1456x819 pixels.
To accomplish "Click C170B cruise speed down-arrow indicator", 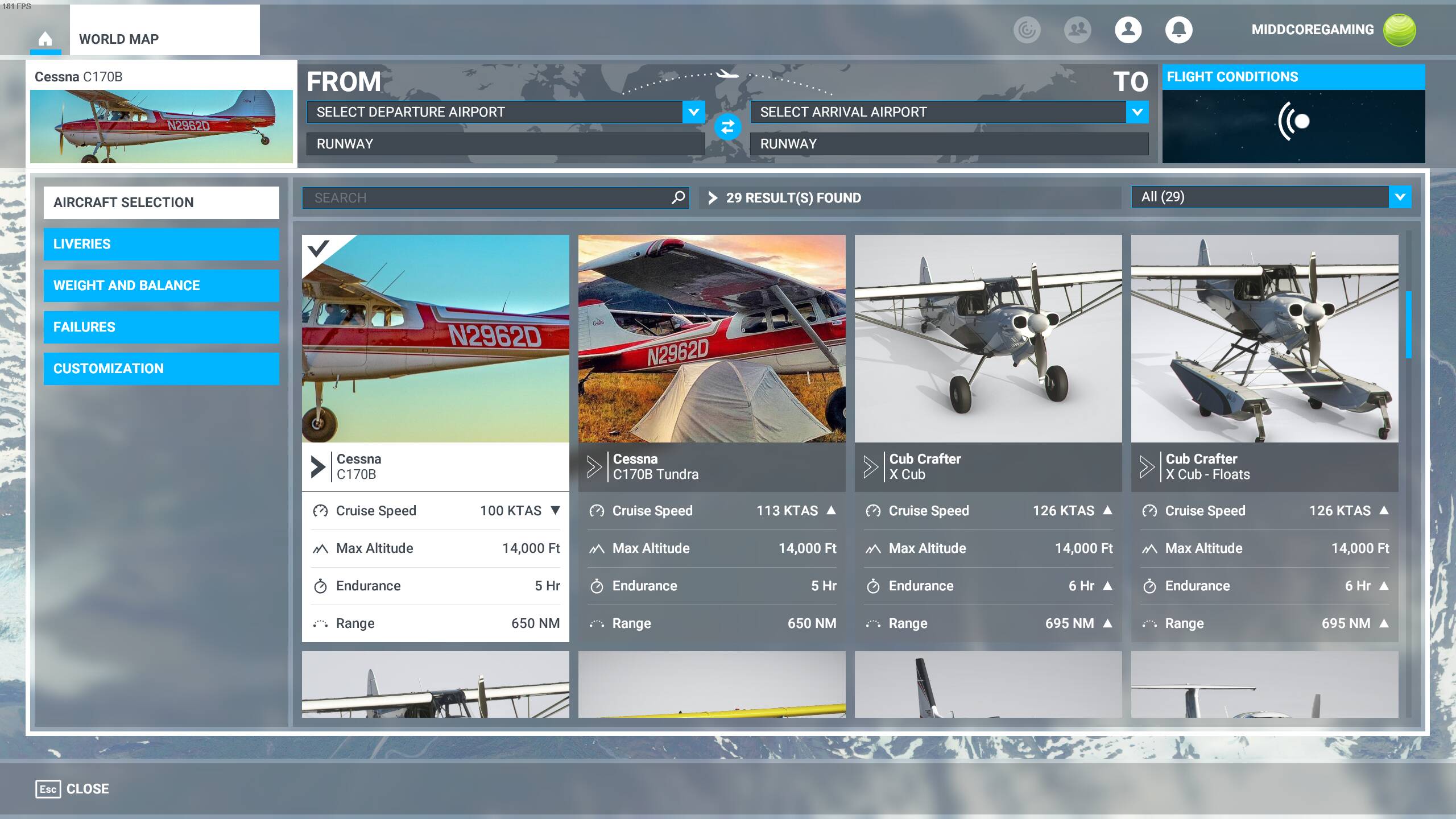I will [555, 510].
